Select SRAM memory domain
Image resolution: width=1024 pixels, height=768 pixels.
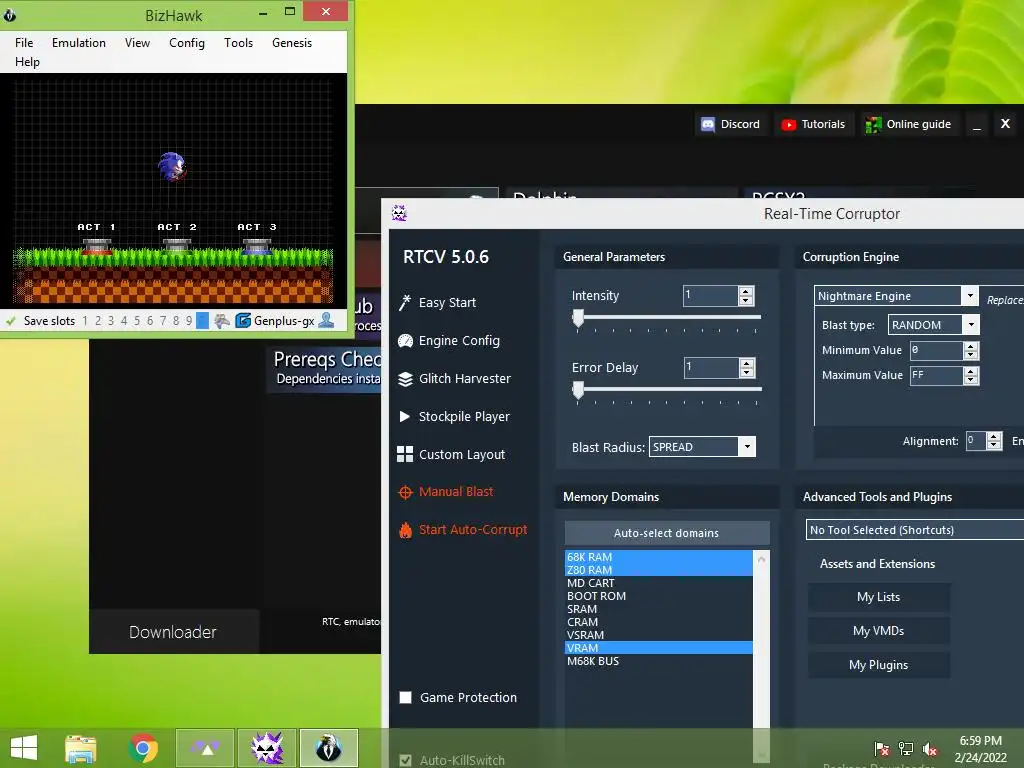658,609
